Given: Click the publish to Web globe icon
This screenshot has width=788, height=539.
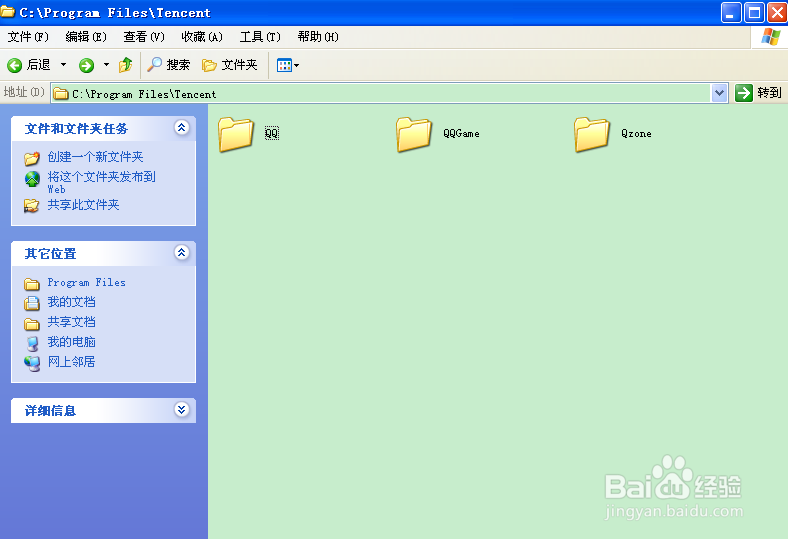Looking at the screenshot, I should [32, 179].
